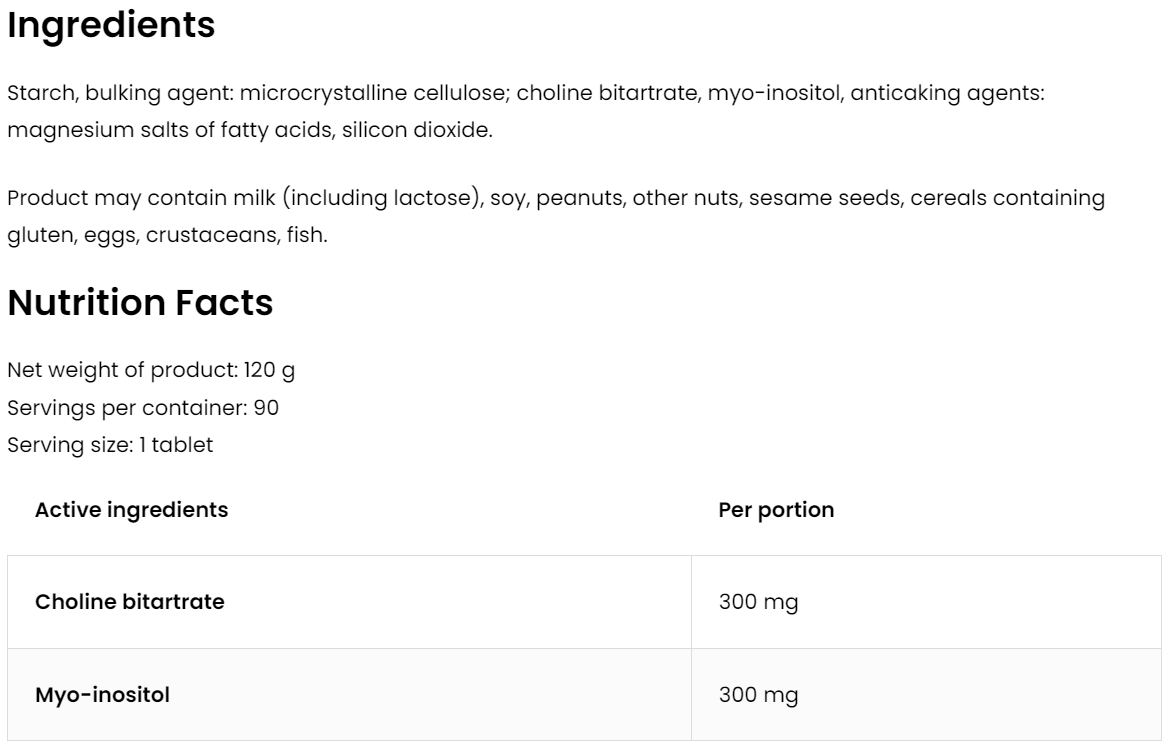
Task: Click the Ingredients heading
Action: [111, 27]
